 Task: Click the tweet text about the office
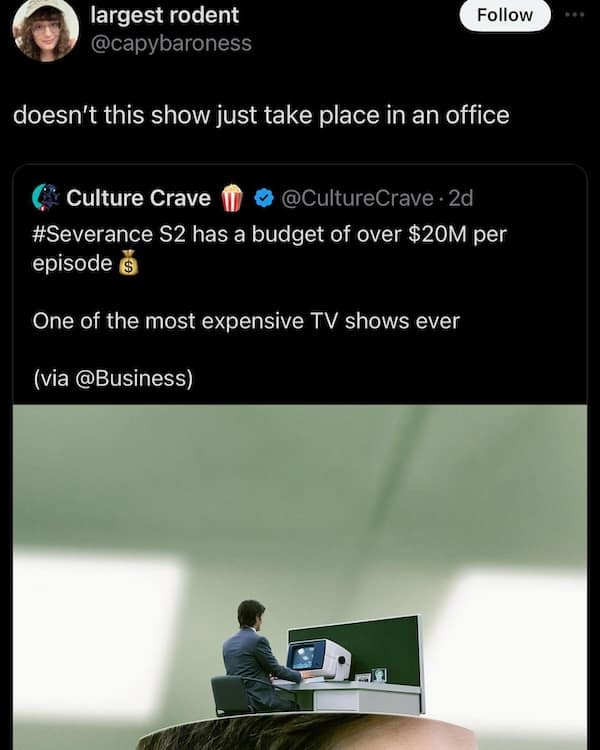261,115
